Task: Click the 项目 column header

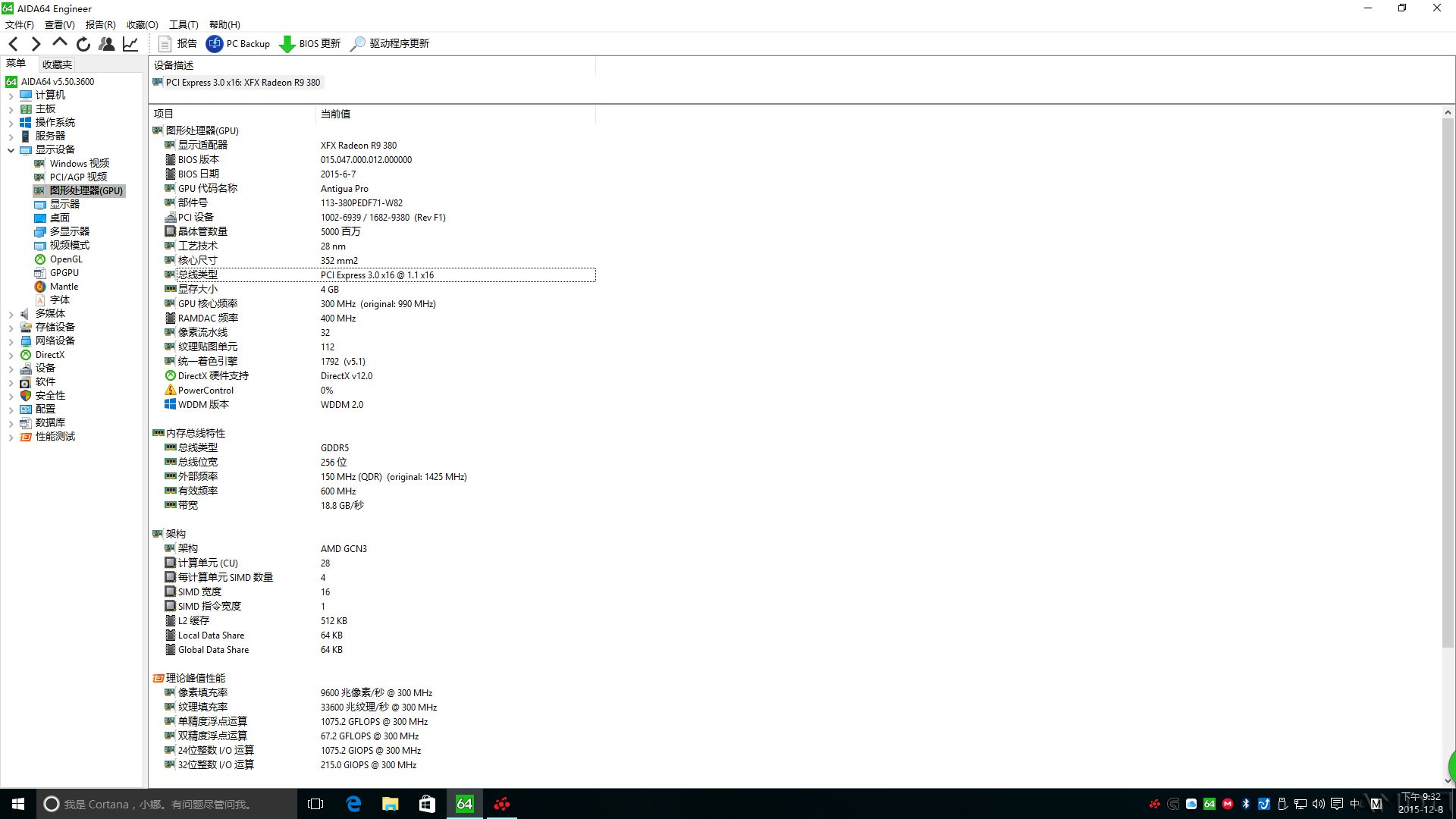Action: click(232, 114)
